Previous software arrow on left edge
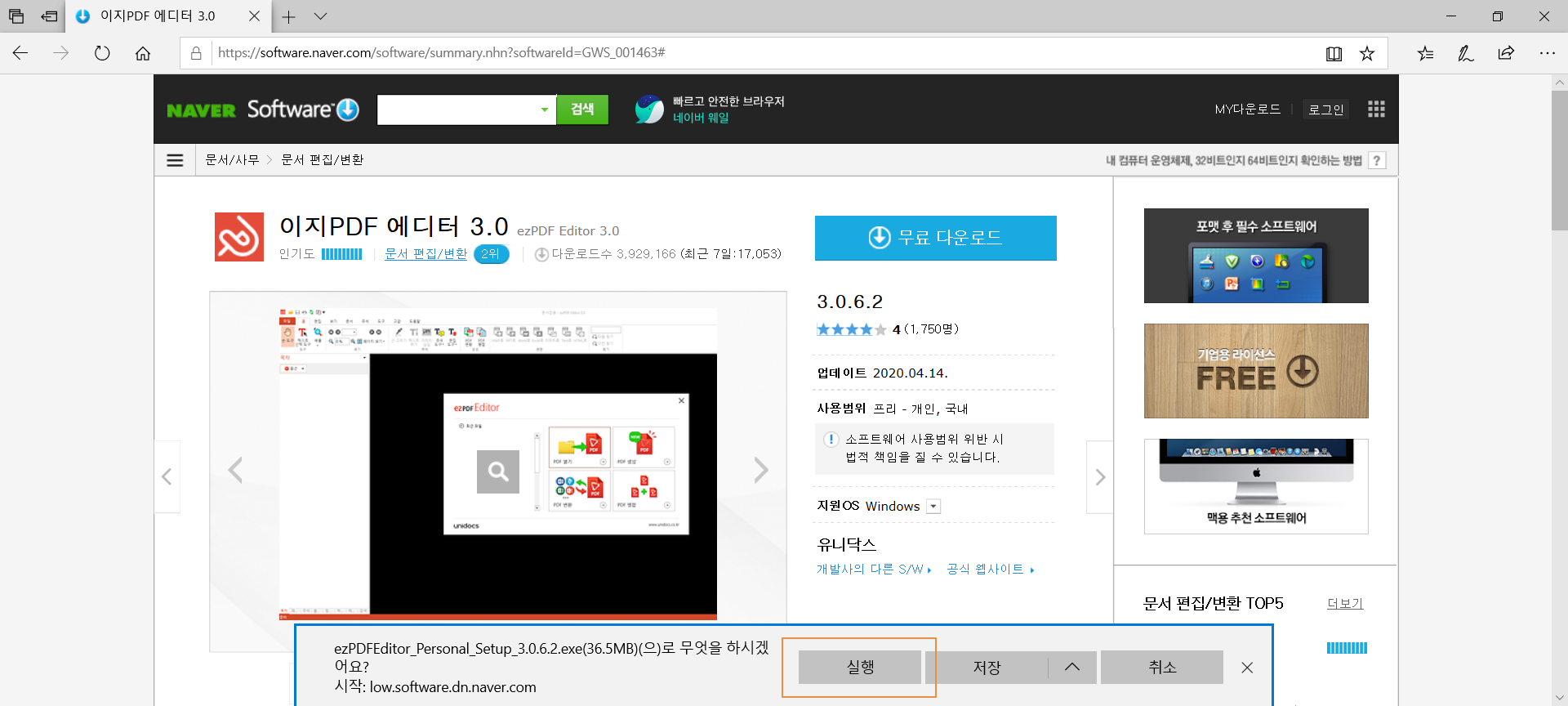 pos(167,476)
